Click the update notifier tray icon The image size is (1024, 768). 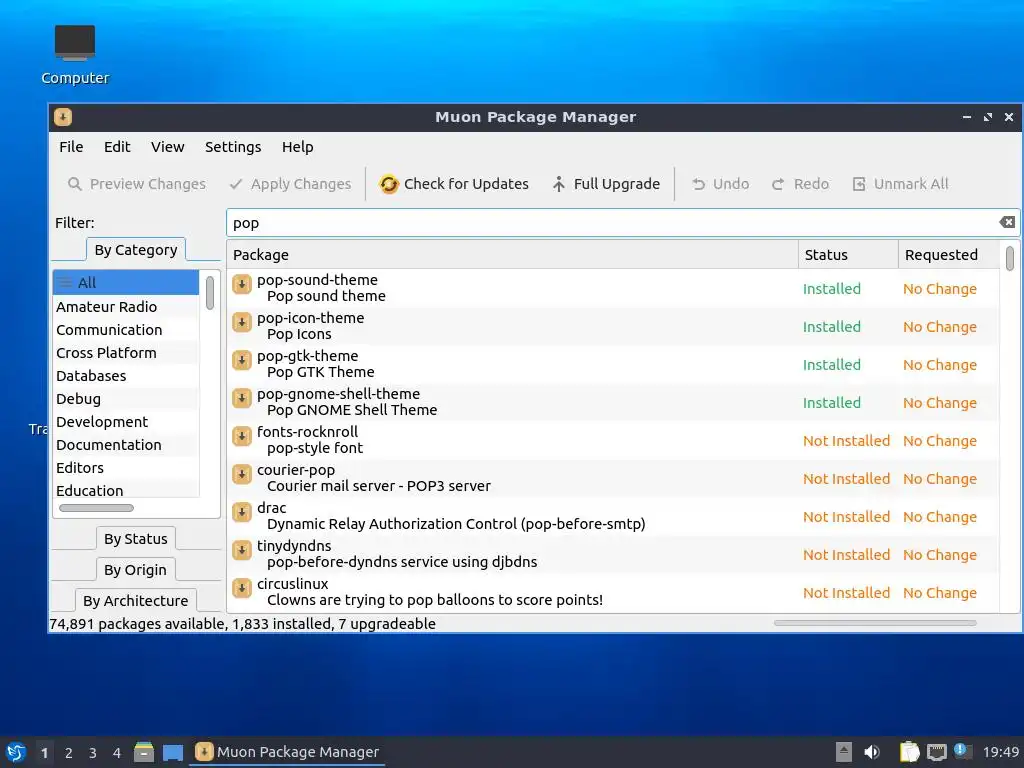coord(963,751)
